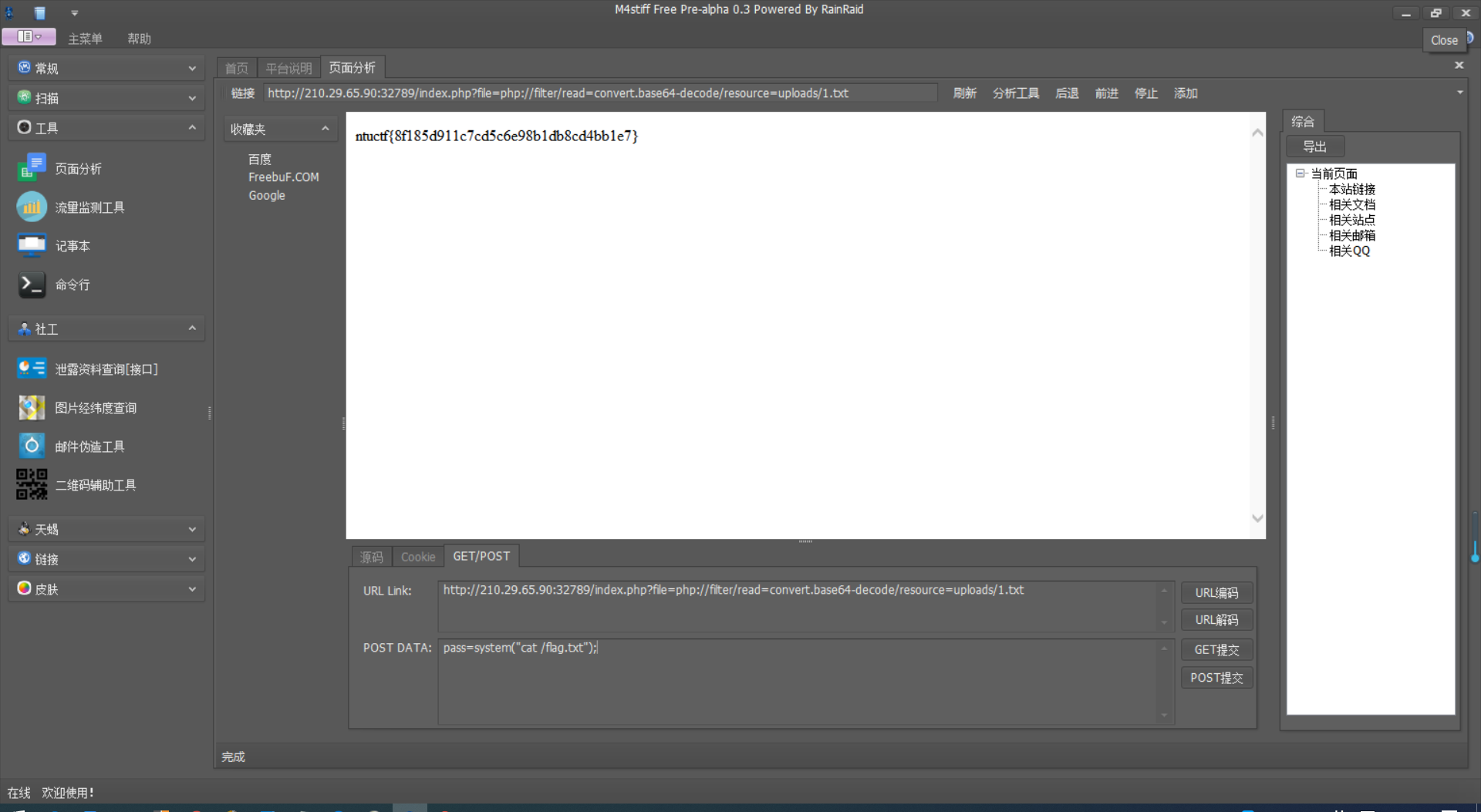Collapse the 工具 section chevron
Screen dimensions: 1481x812
point(192,127)
